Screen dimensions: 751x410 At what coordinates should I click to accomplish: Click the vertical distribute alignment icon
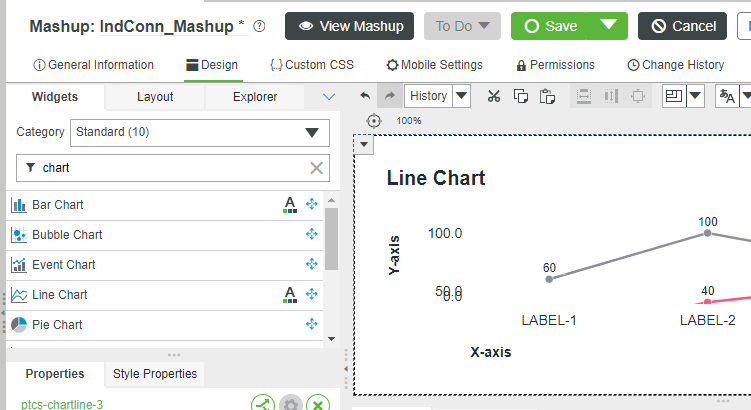(583, 96)
